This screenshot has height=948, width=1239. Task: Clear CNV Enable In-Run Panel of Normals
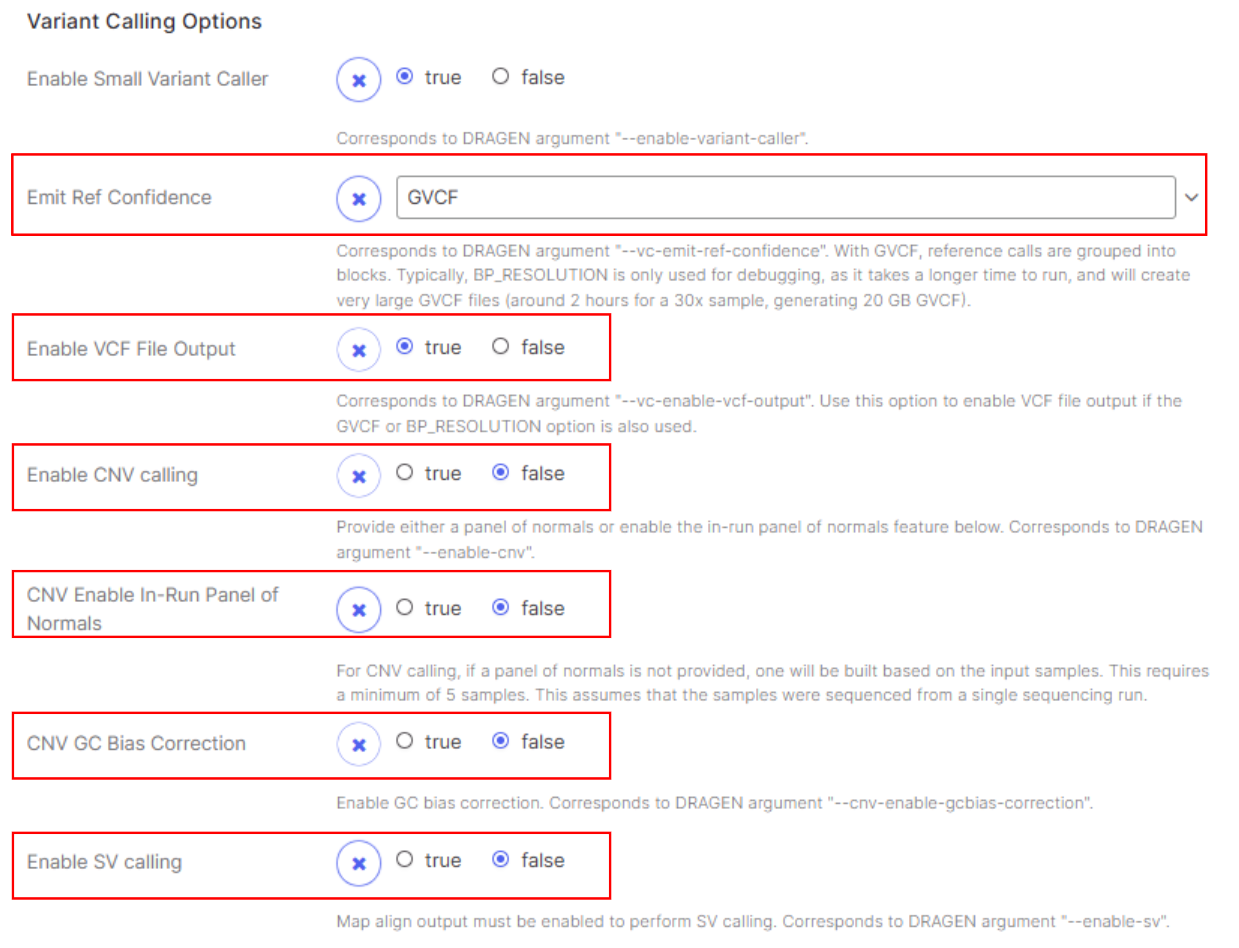click(359, 609)
